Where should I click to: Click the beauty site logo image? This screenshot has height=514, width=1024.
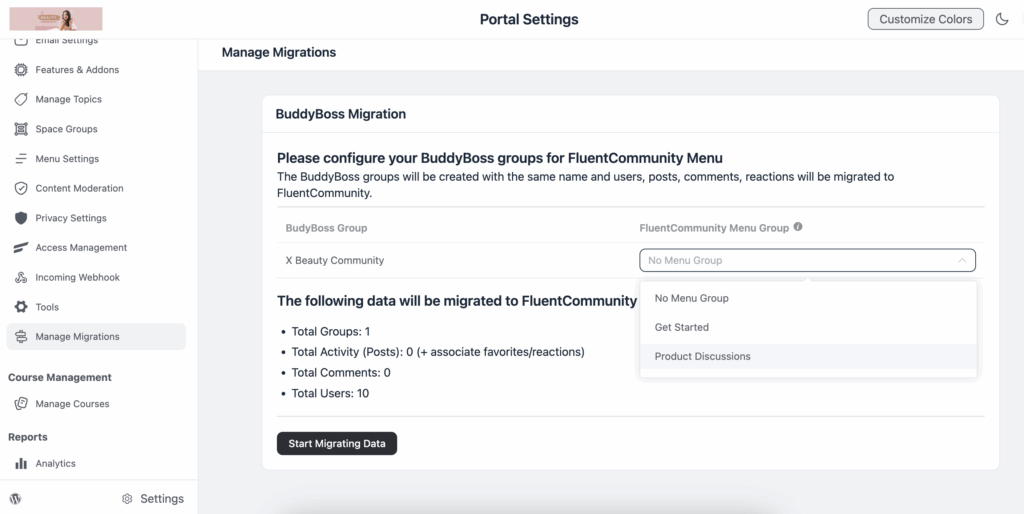pos(56,19)
